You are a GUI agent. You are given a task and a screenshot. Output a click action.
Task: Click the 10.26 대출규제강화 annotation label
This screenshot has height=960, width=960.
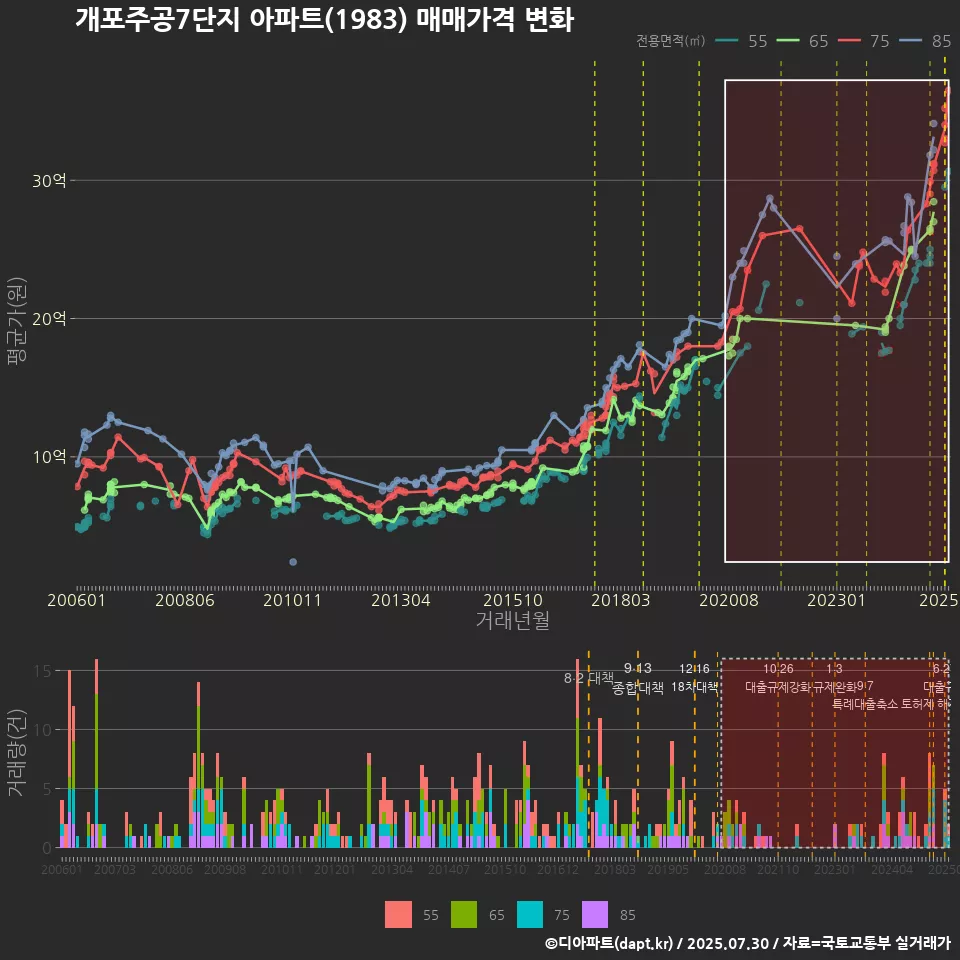[x=778, y=678]
